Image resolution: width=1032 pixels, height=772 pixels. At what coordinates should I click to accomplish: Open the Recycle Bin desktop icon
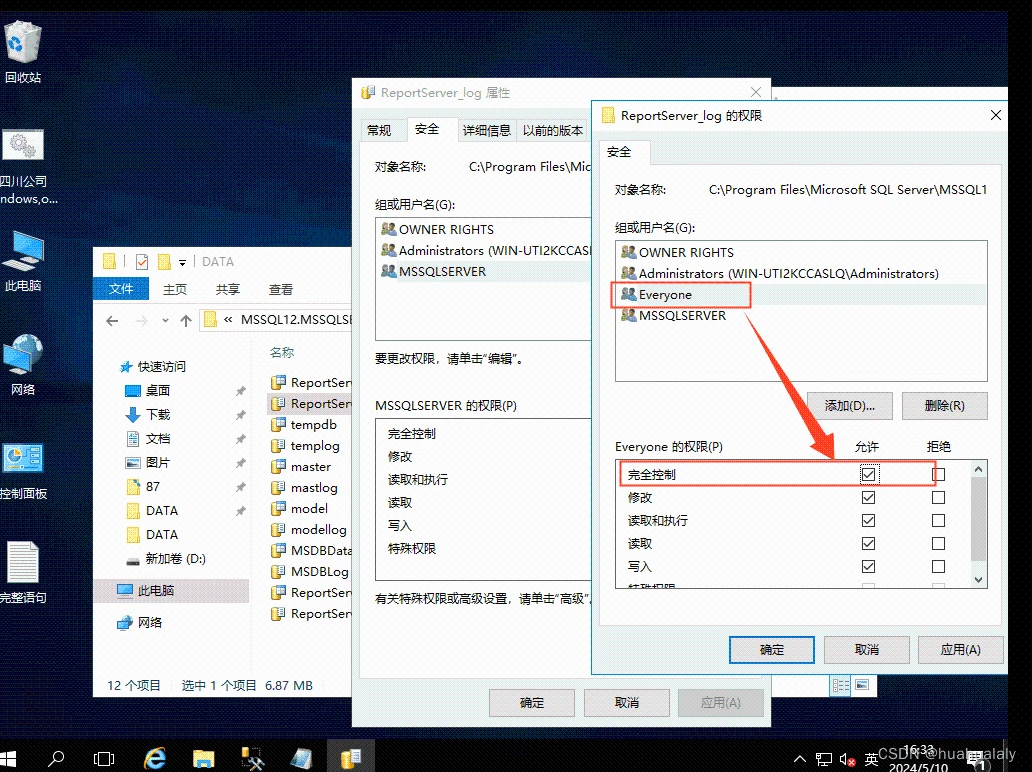click(x=22, y=51)
